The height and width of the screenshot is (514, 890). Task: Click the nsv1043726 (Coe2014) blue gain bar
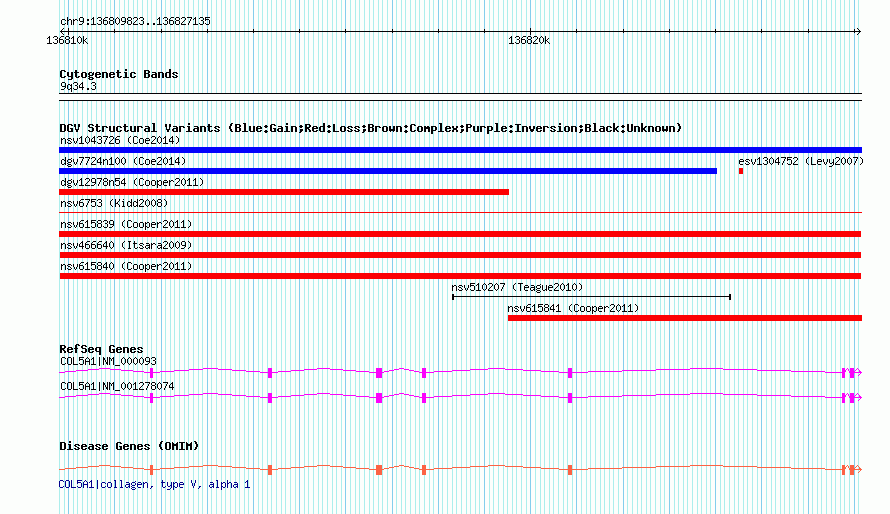pos(460,150)
